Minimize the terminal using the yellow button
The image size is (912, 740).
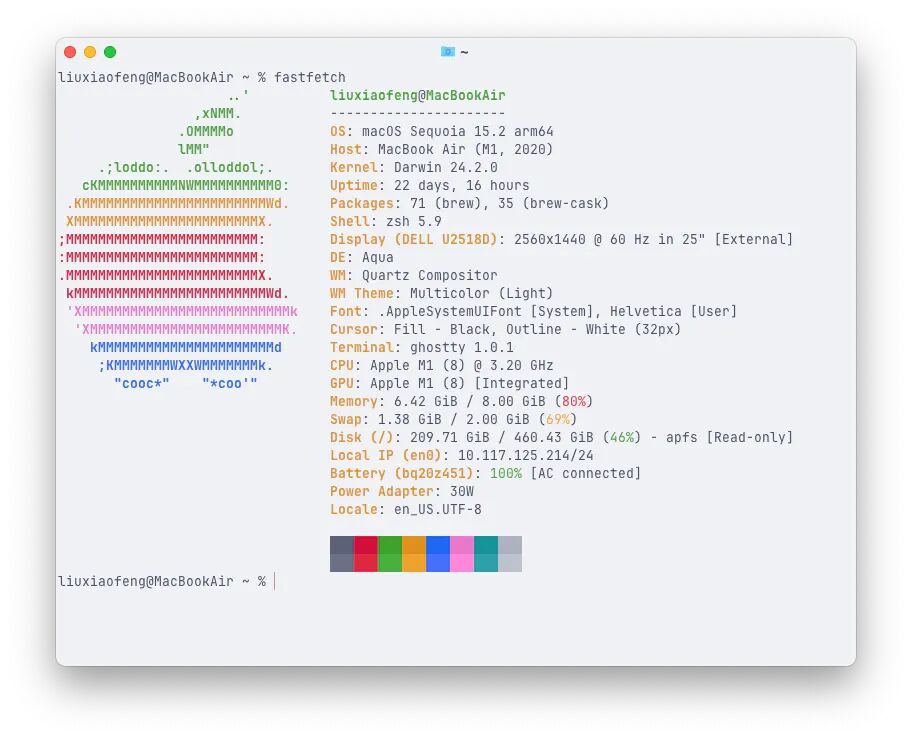click(90, 52)
